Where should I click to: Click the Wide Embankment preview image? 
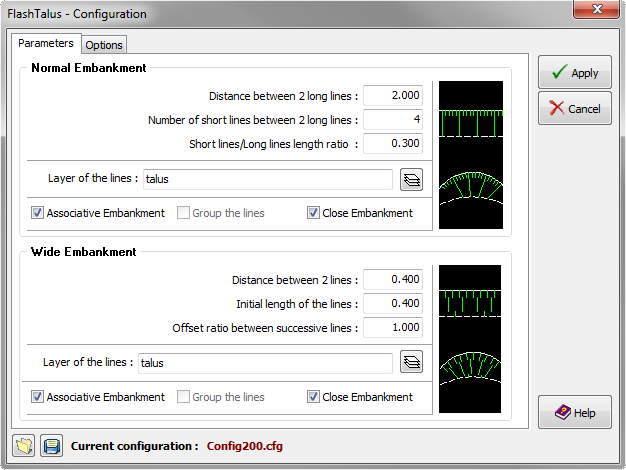click(x=470, y=339)
